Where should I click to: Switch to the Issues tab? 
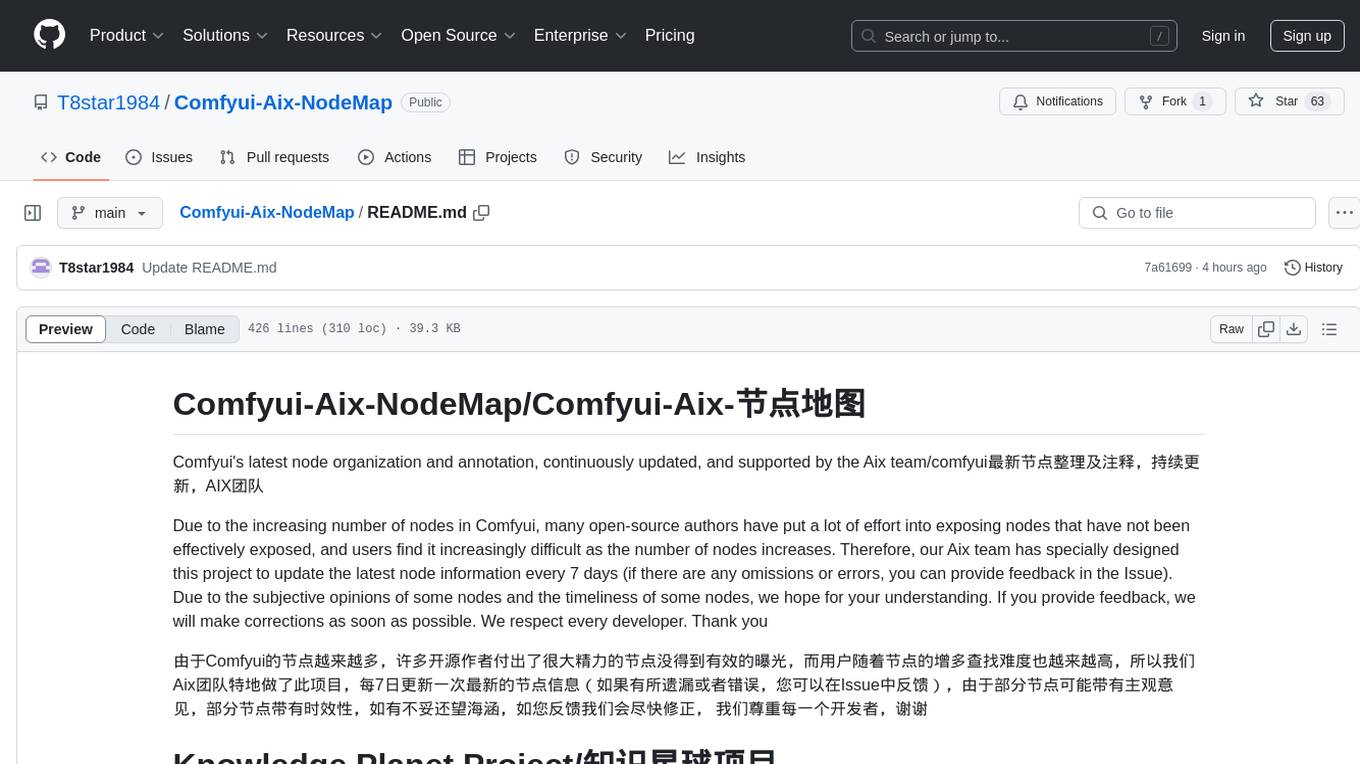pyautogui.click(x=159, y=157)
